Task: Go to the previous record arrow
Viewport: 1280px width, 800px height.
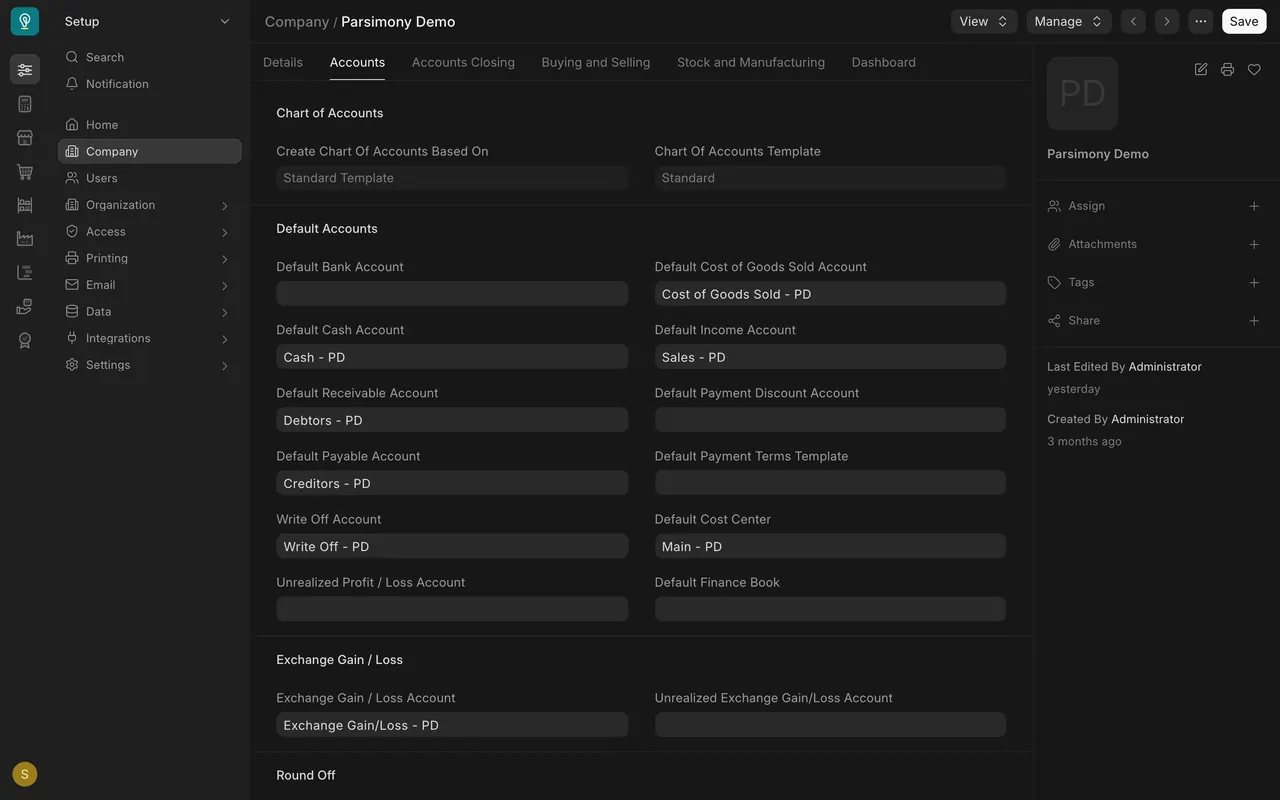Action: 1133,21
